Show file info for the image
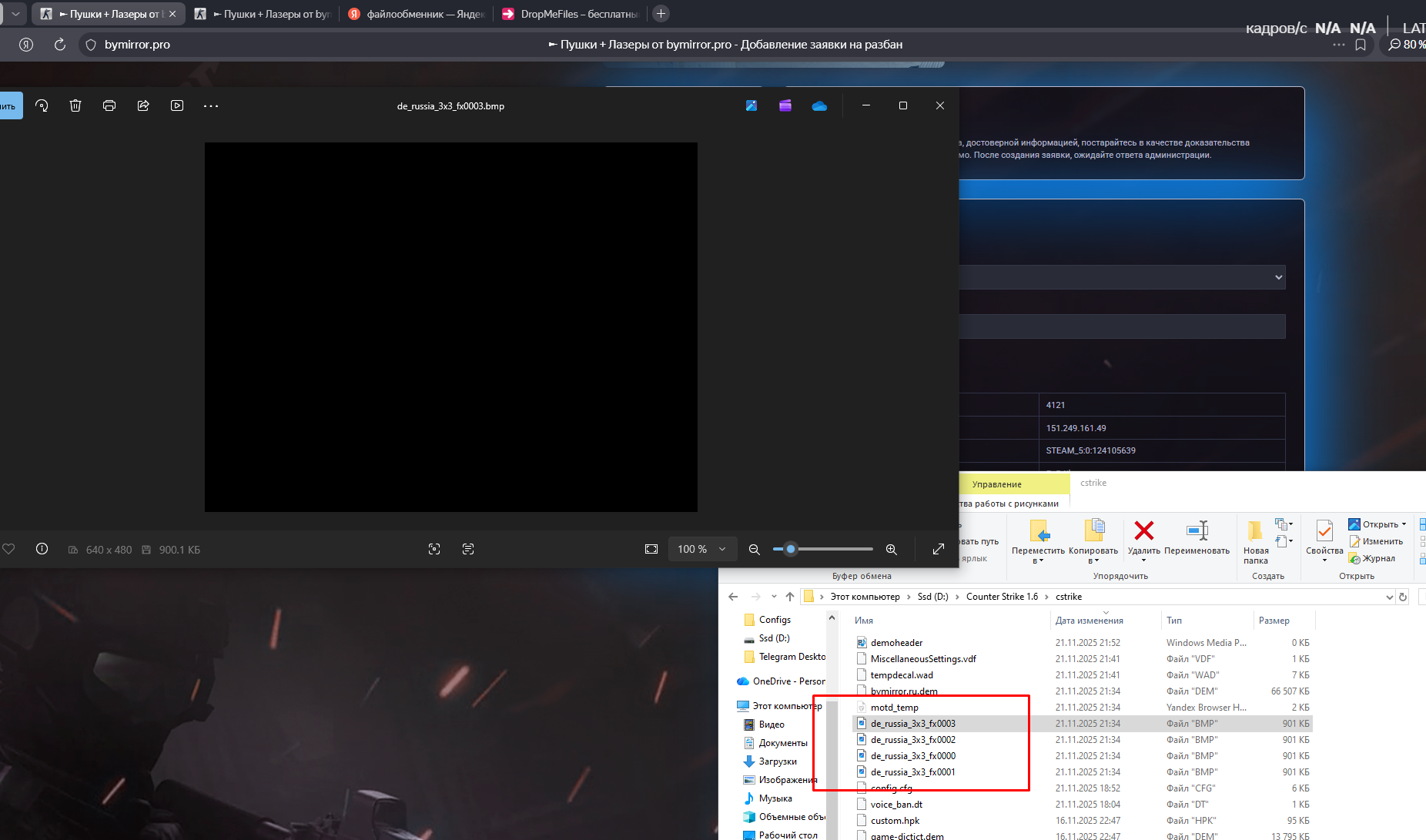Screen dimensions: 1426x840 tap(42, 549)
